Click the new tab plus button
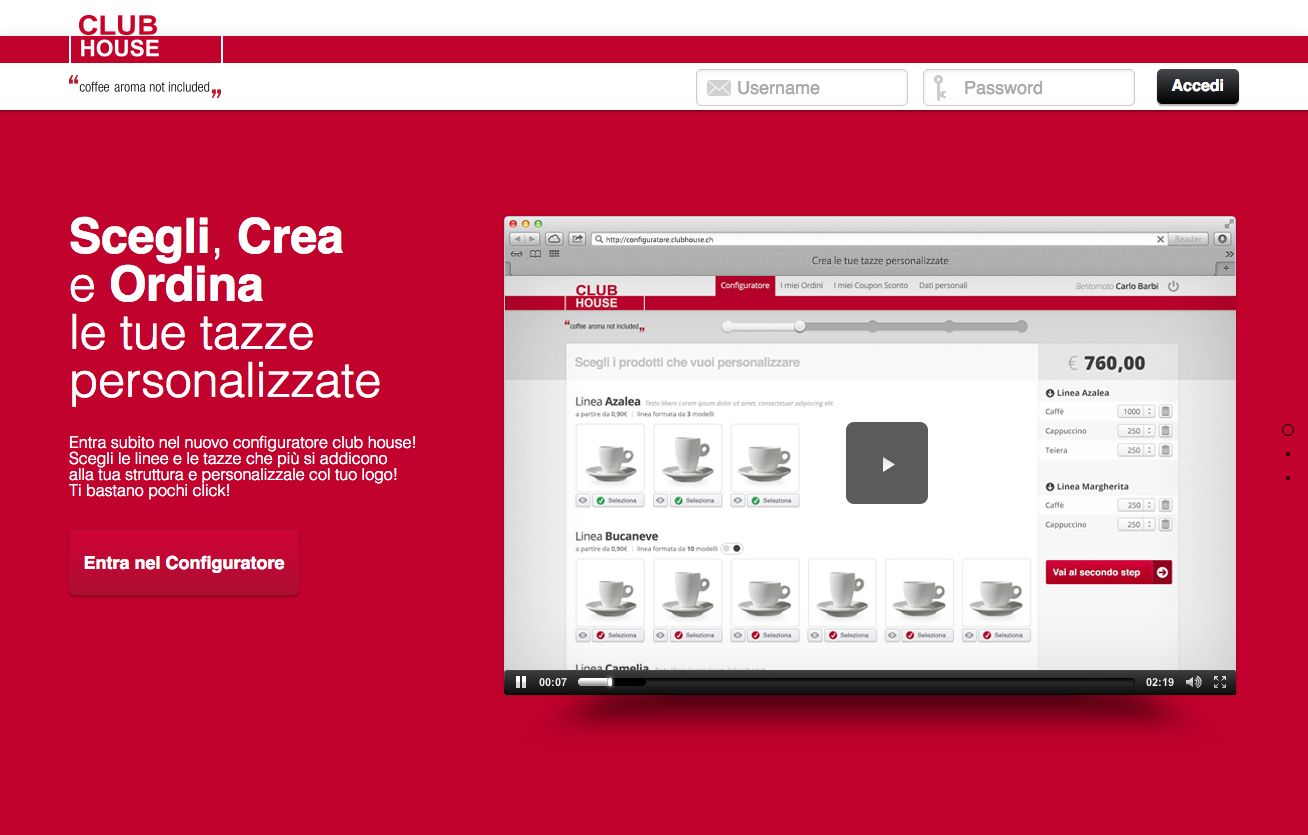1308x835 pixels. 1228,268
